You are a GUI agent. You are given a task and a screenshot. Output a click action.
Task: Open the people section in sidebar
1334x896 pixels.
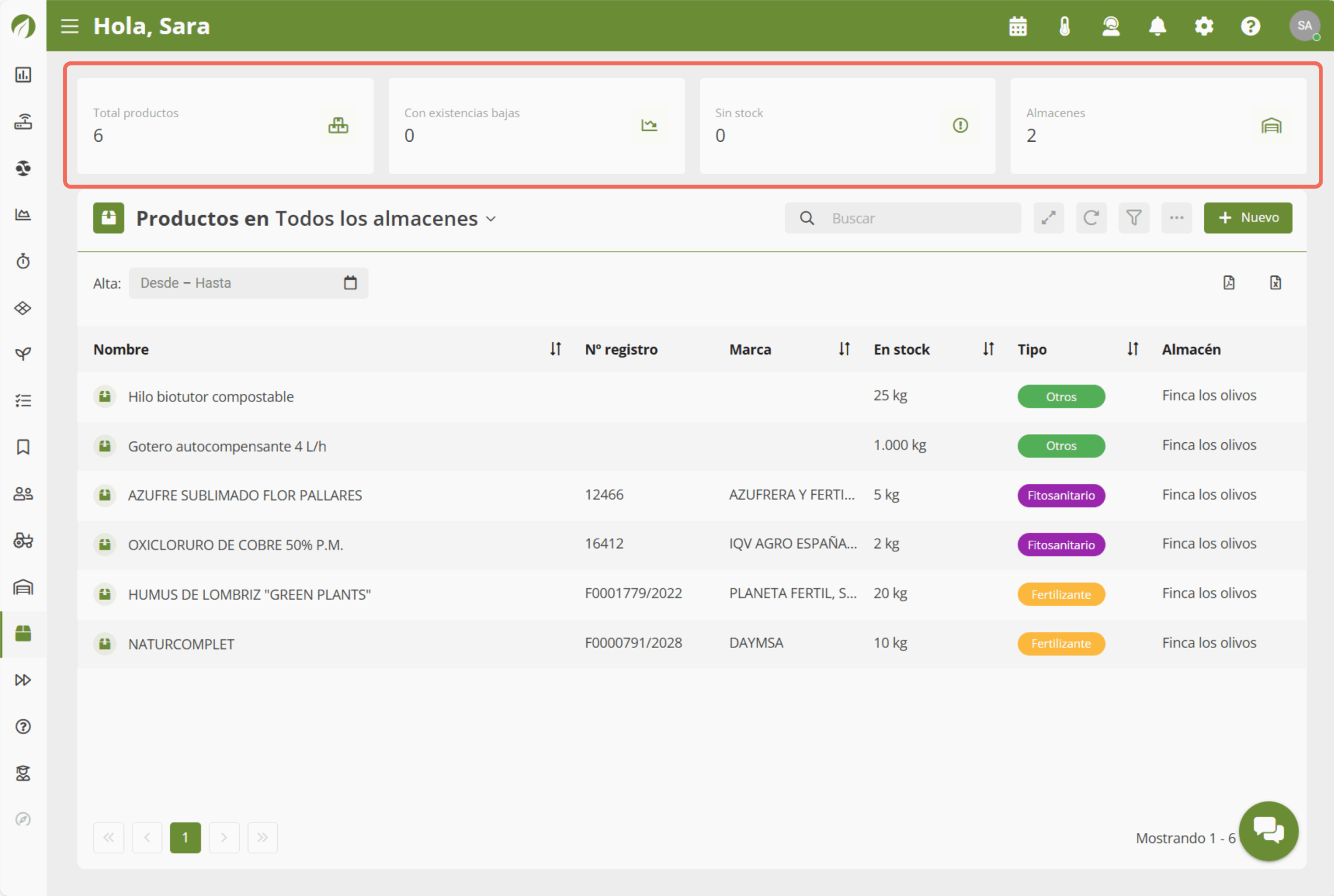23,494
